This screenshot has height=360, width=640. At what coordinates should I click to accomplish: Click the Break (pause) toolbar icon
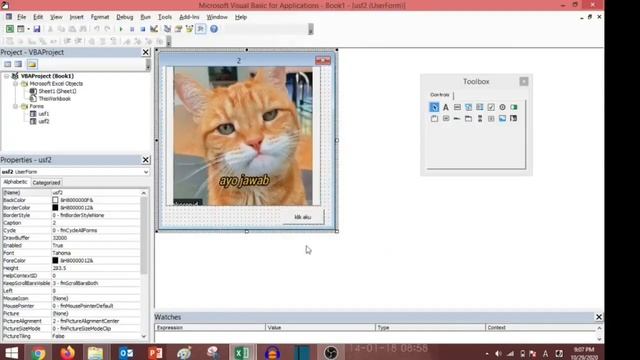point(132,29)
